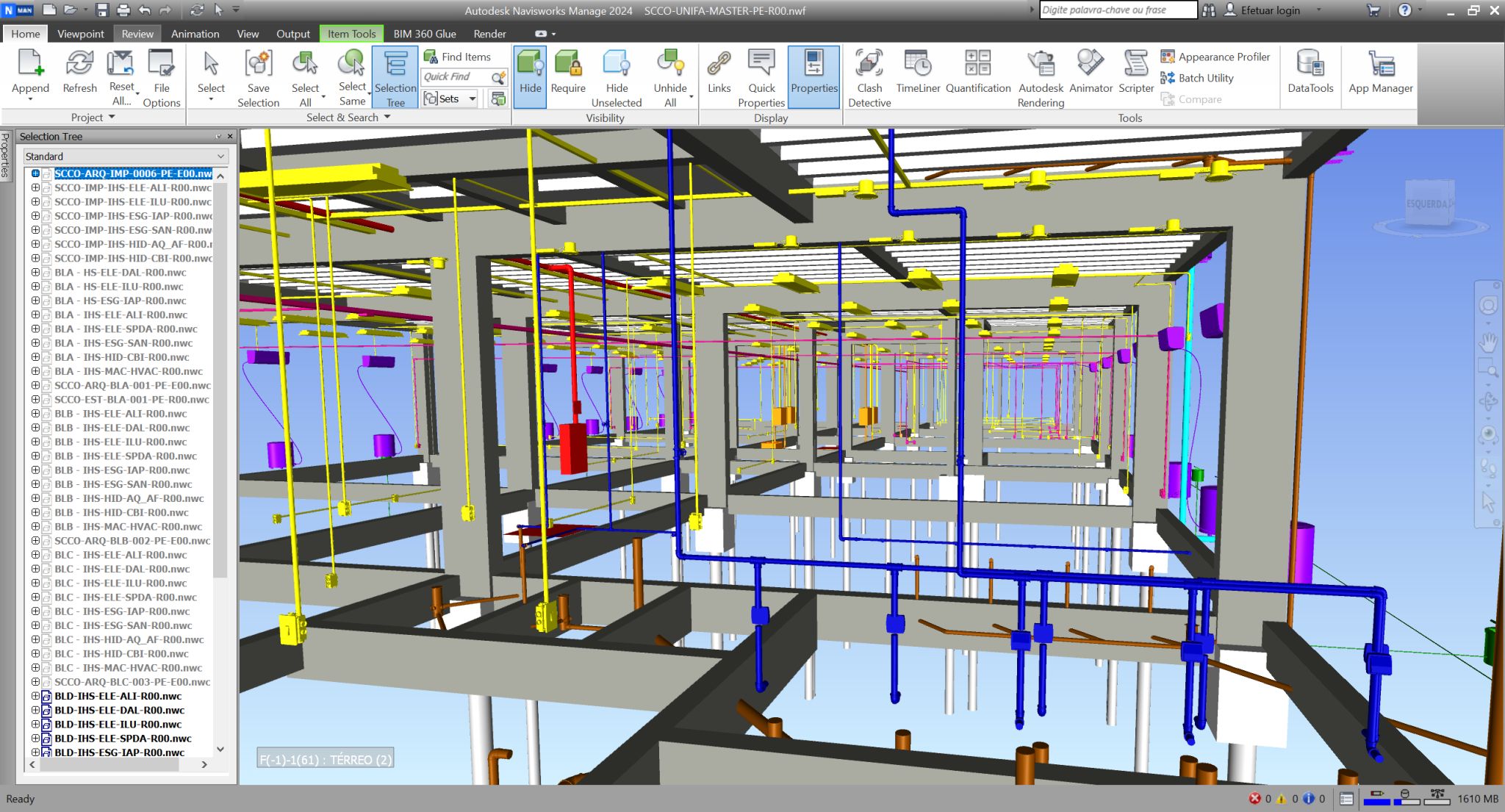This screenshot has height=812, width=1505.
Task: Click Find Items button
Action: (x=457, y=57)
